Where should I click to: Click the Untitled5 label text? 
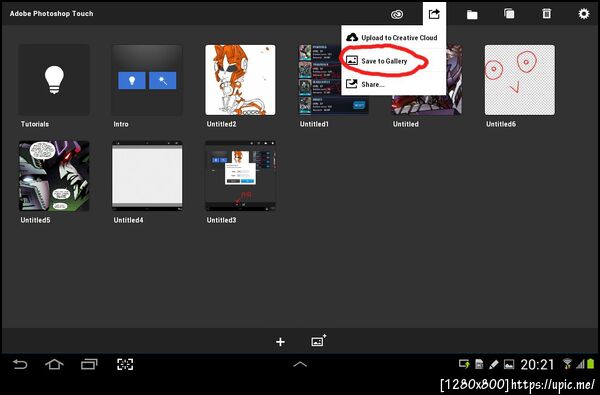click(35, 220)
